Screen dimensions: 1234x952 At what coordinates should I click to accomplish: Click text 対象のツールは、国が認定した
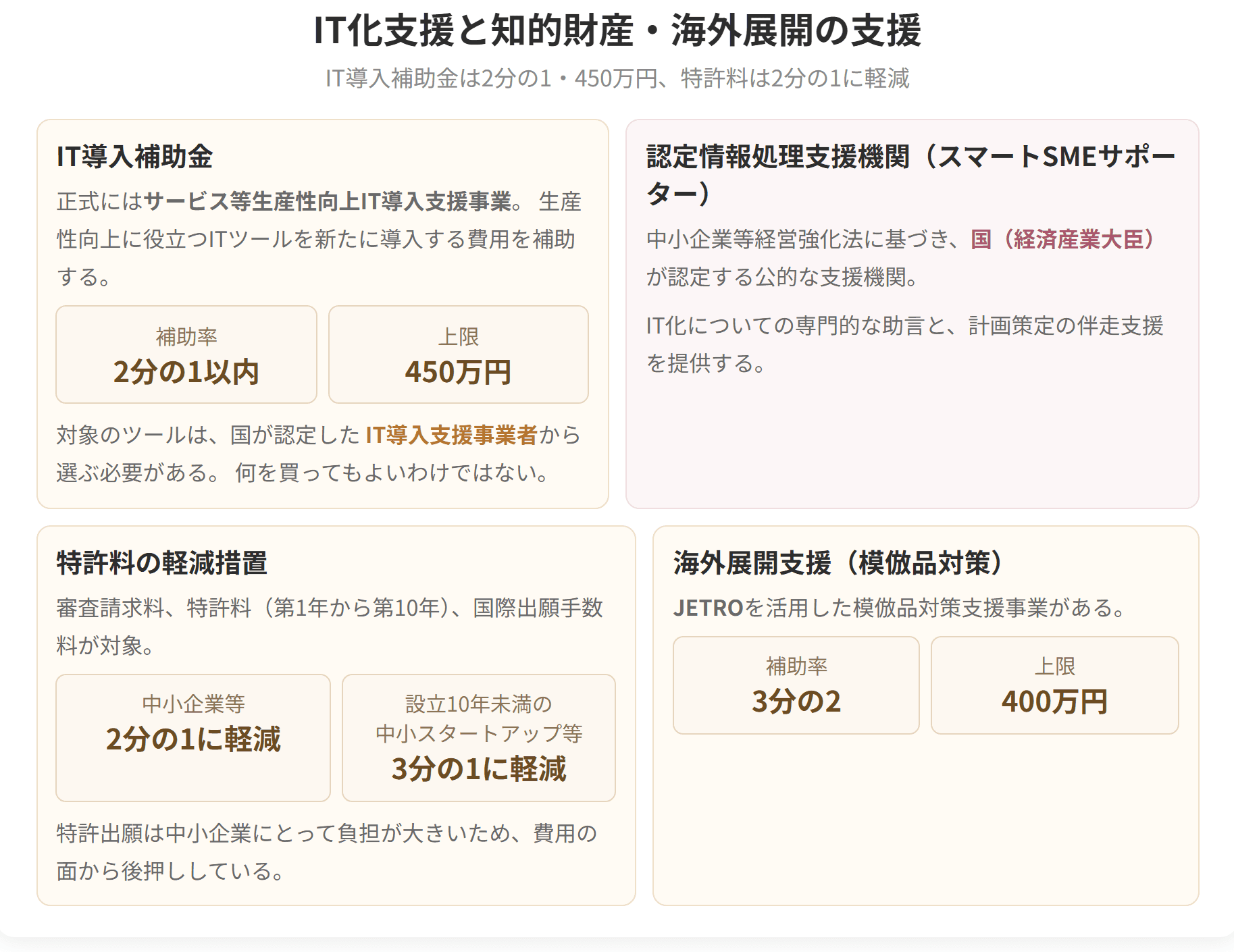[x=208, y=435]
